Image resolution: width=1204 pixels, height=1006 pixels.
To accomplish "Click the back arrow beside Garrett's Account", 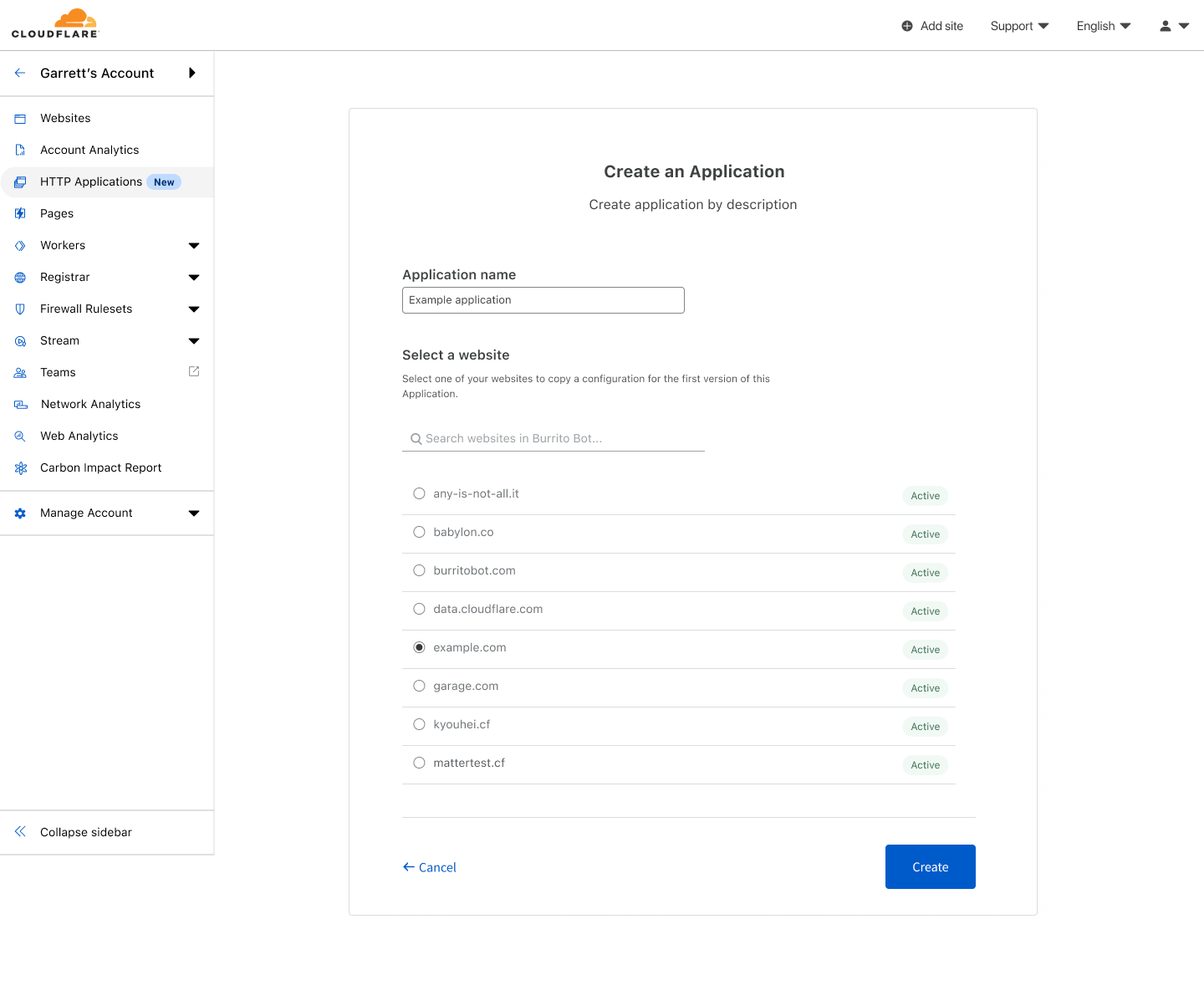I will (x=20, y=73).
